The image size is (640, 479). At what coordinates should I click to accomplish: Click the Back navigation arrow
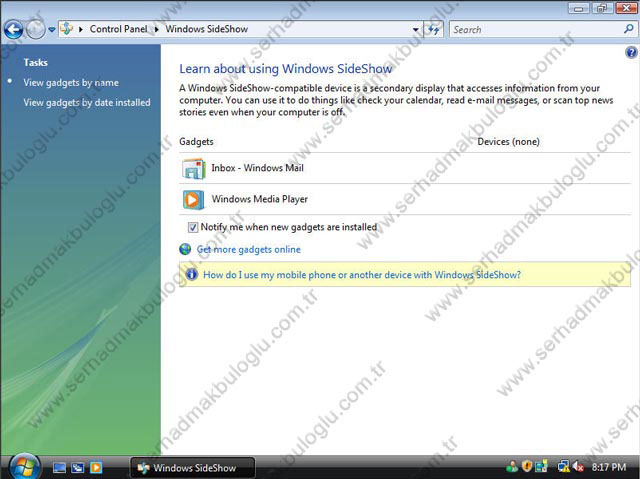tap(13, 29)
